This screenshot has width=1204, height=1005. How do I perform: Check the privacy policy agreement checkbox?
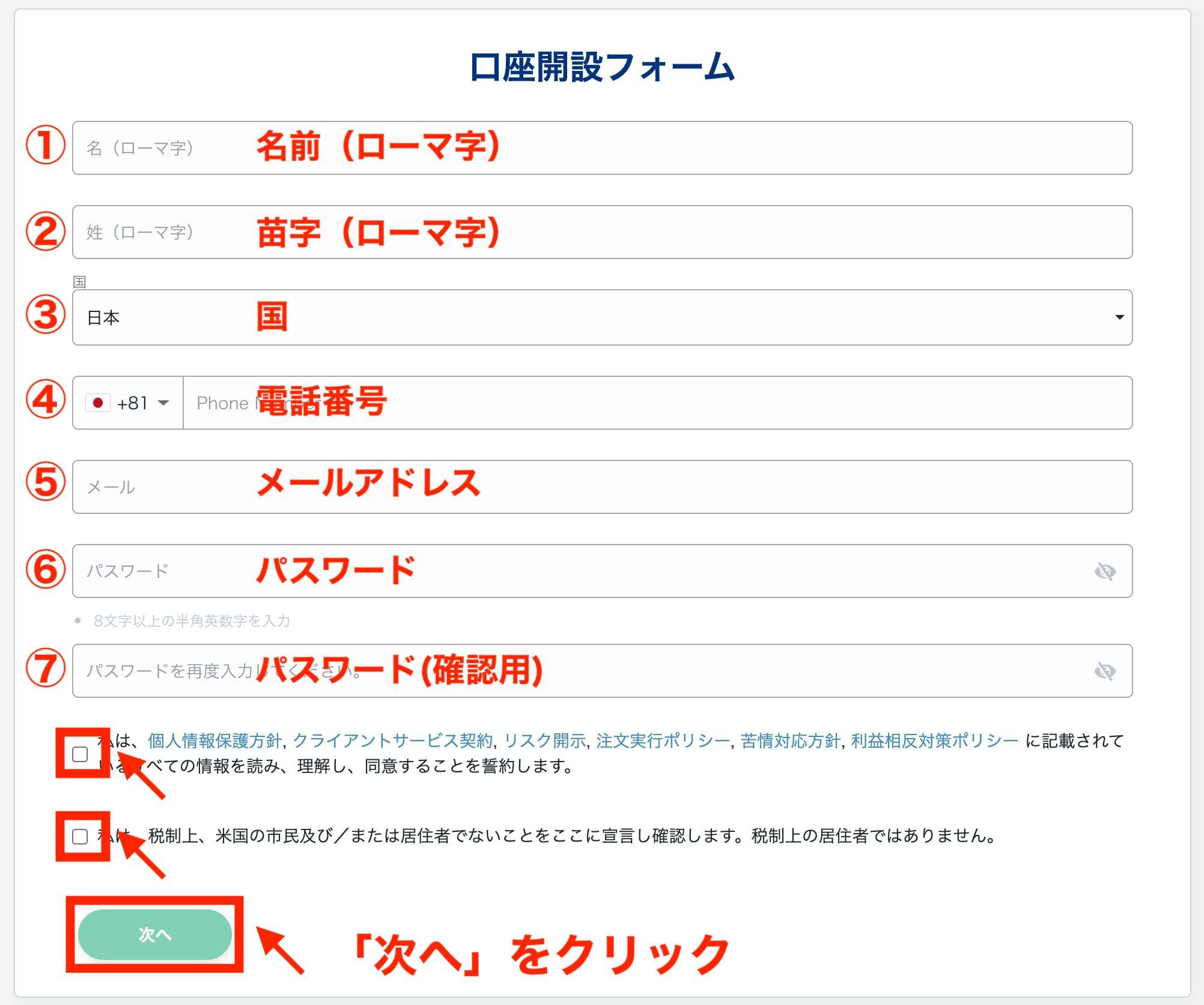pyautogui.click(x=80, y=753)
